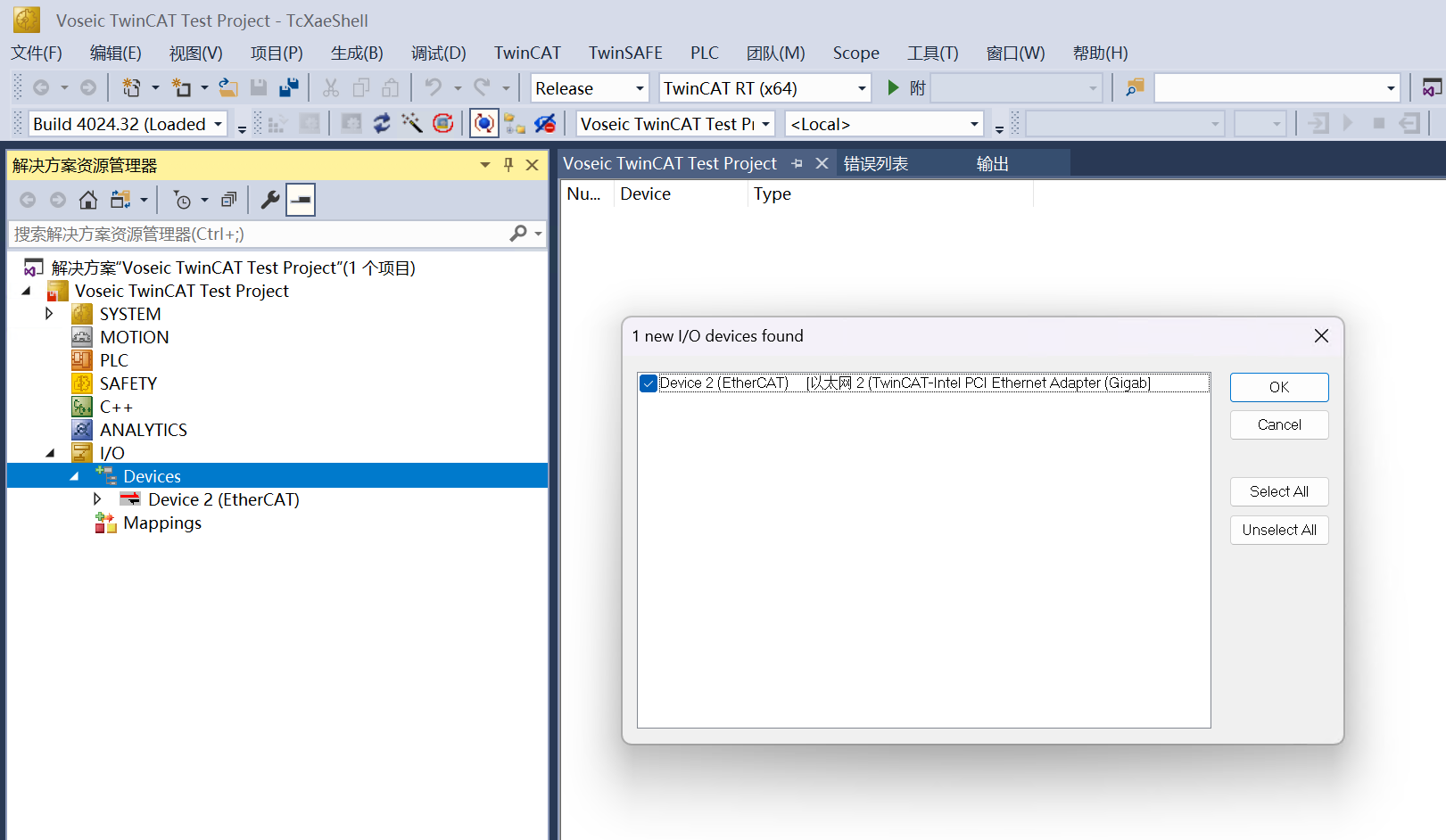
Task: Click Cancel in the devices found dialog
Action: pyautogui.click(x=1279, y=424)
